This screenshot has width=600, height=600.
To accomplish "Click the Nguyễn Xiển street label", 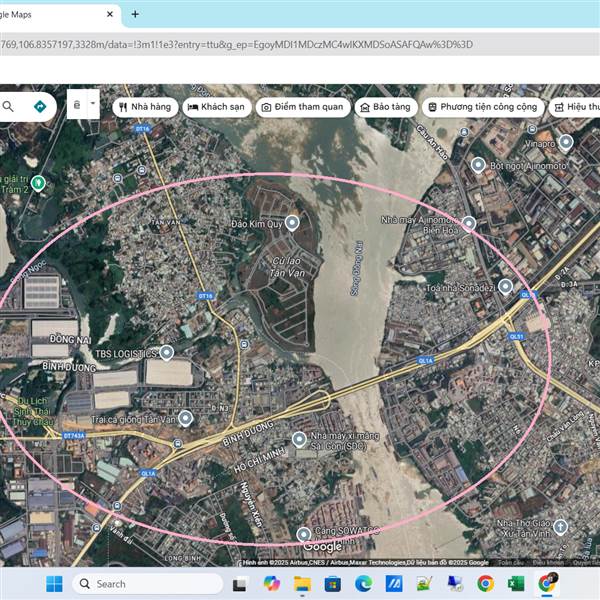I will 253,504.
